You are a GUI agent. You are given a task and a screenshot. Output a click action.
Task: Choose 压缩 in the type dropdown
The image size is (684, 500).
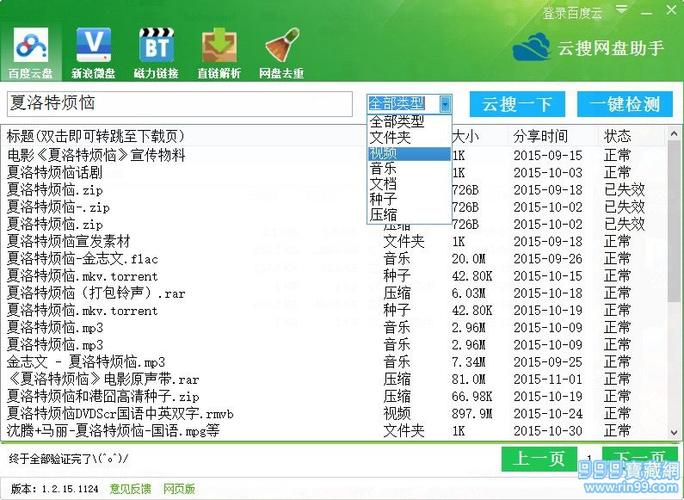coord(409,215)
